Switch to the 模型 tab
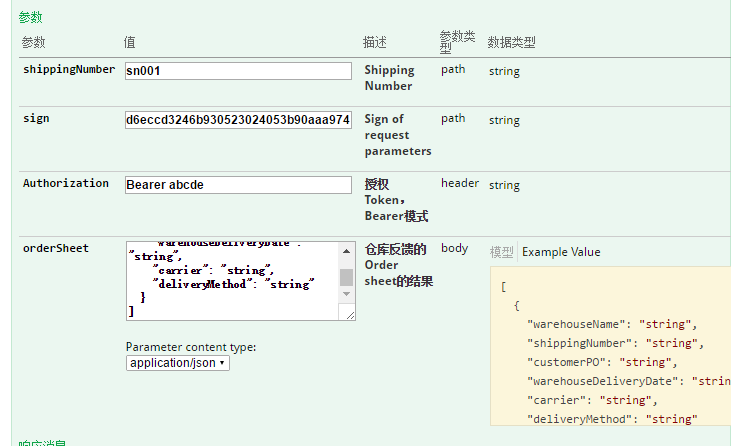 [x=501, y=252]
